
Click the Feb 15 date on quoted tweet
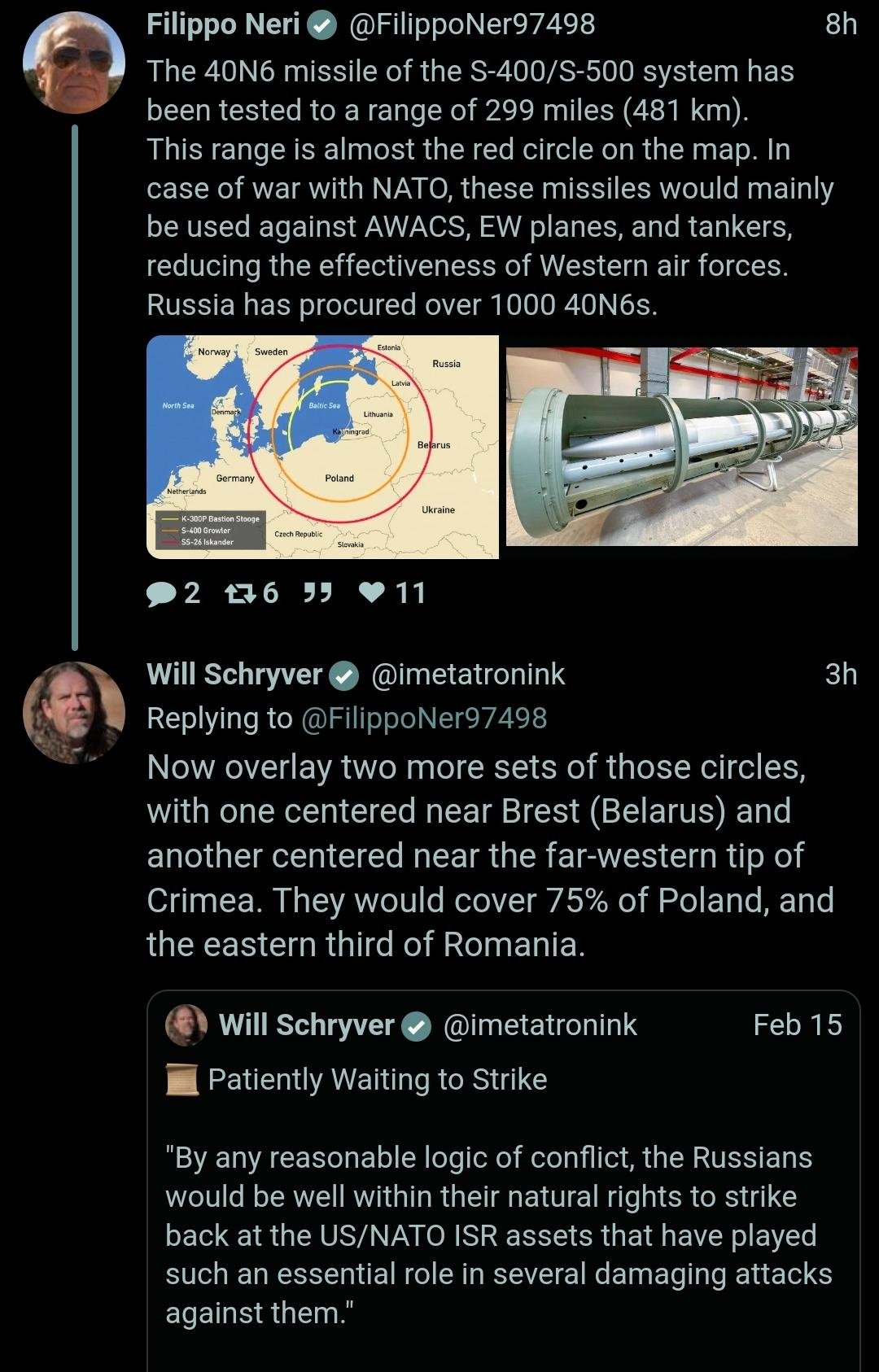(x=797, y=1025)
